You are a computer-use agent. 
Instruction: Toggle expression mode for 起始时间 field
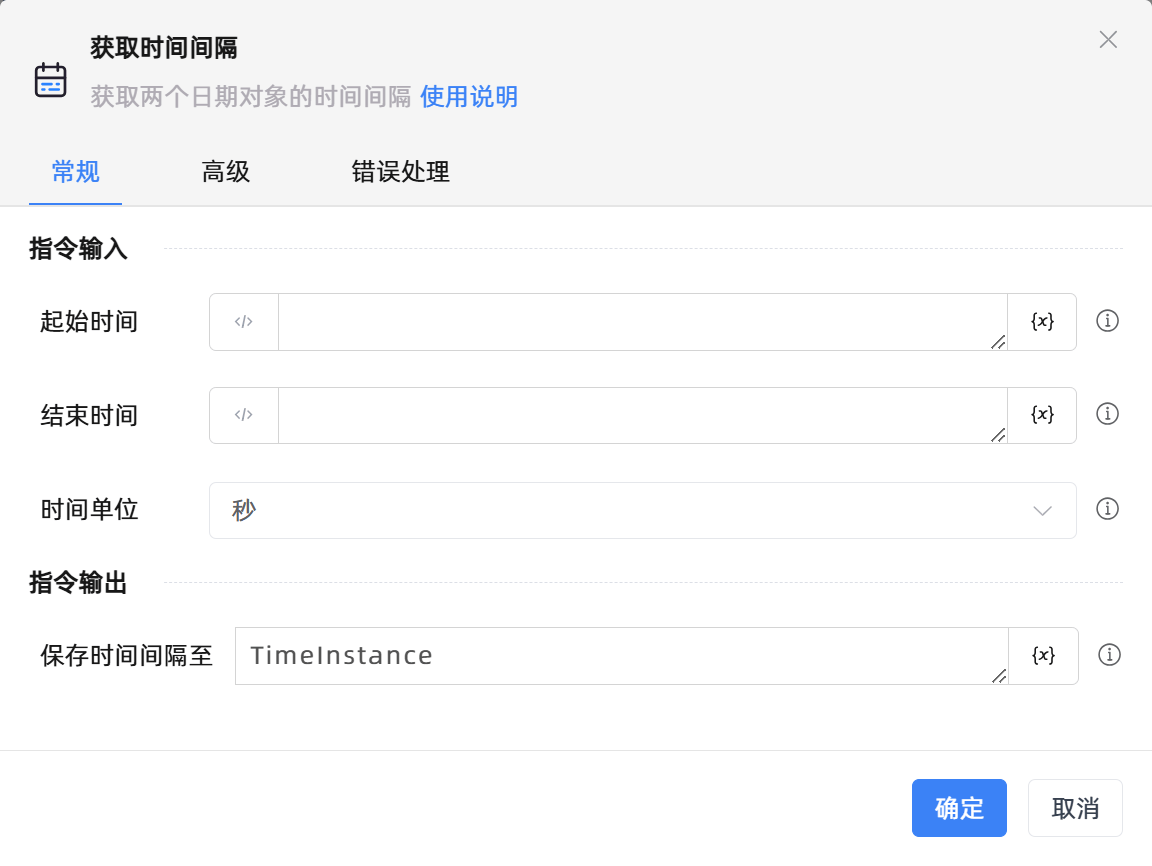244,322
